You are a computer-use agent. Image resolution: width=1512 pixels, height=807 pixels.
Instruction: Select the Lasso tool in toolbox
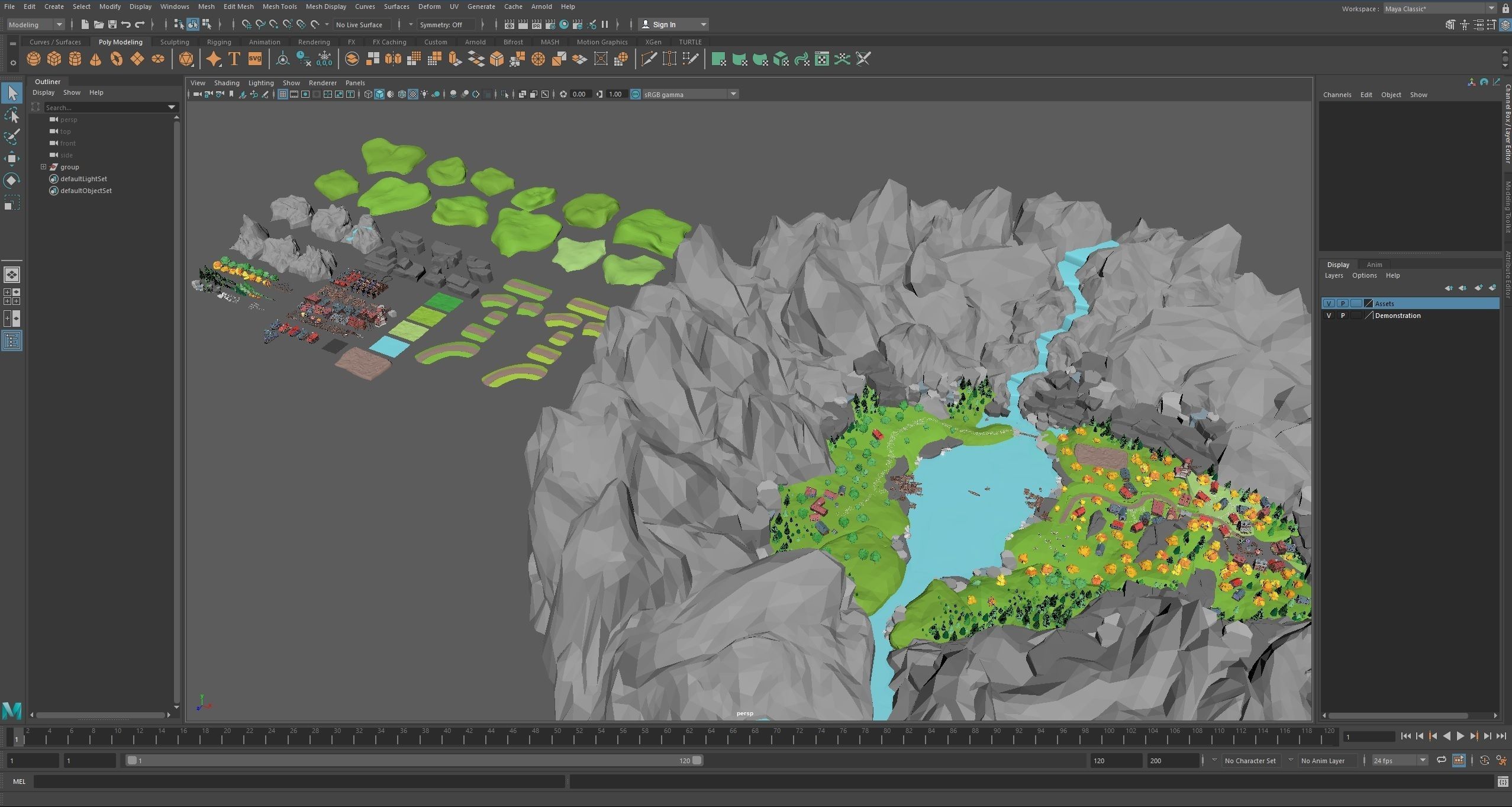pyautogui.click(x=12, y=115)
